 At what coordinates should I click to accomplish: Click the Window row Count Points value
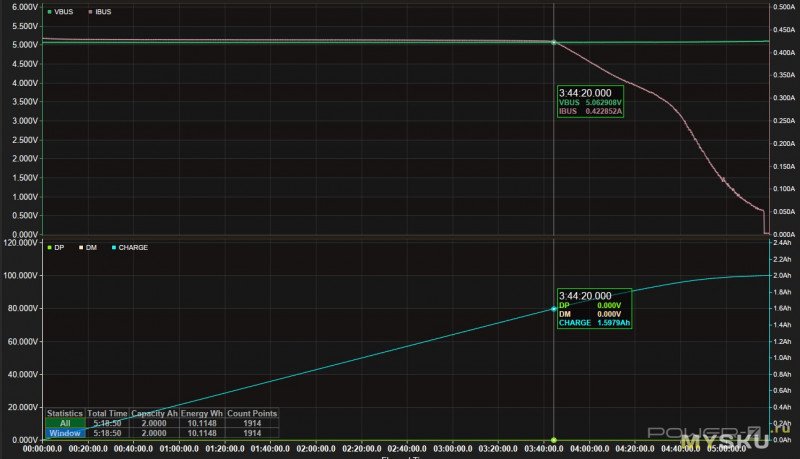coord(252,433)
